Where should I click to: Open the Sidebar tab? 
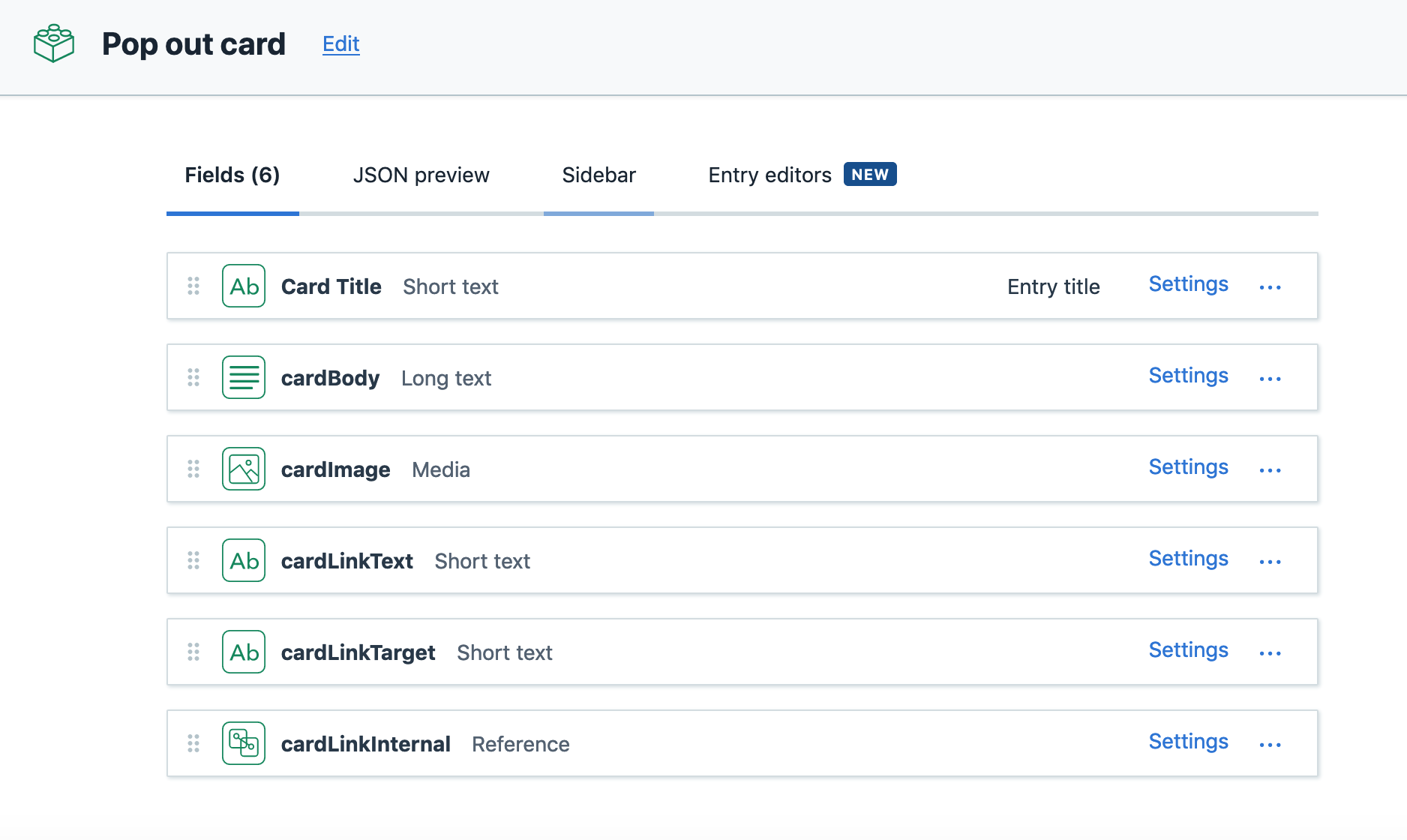[x=598, y=175]
